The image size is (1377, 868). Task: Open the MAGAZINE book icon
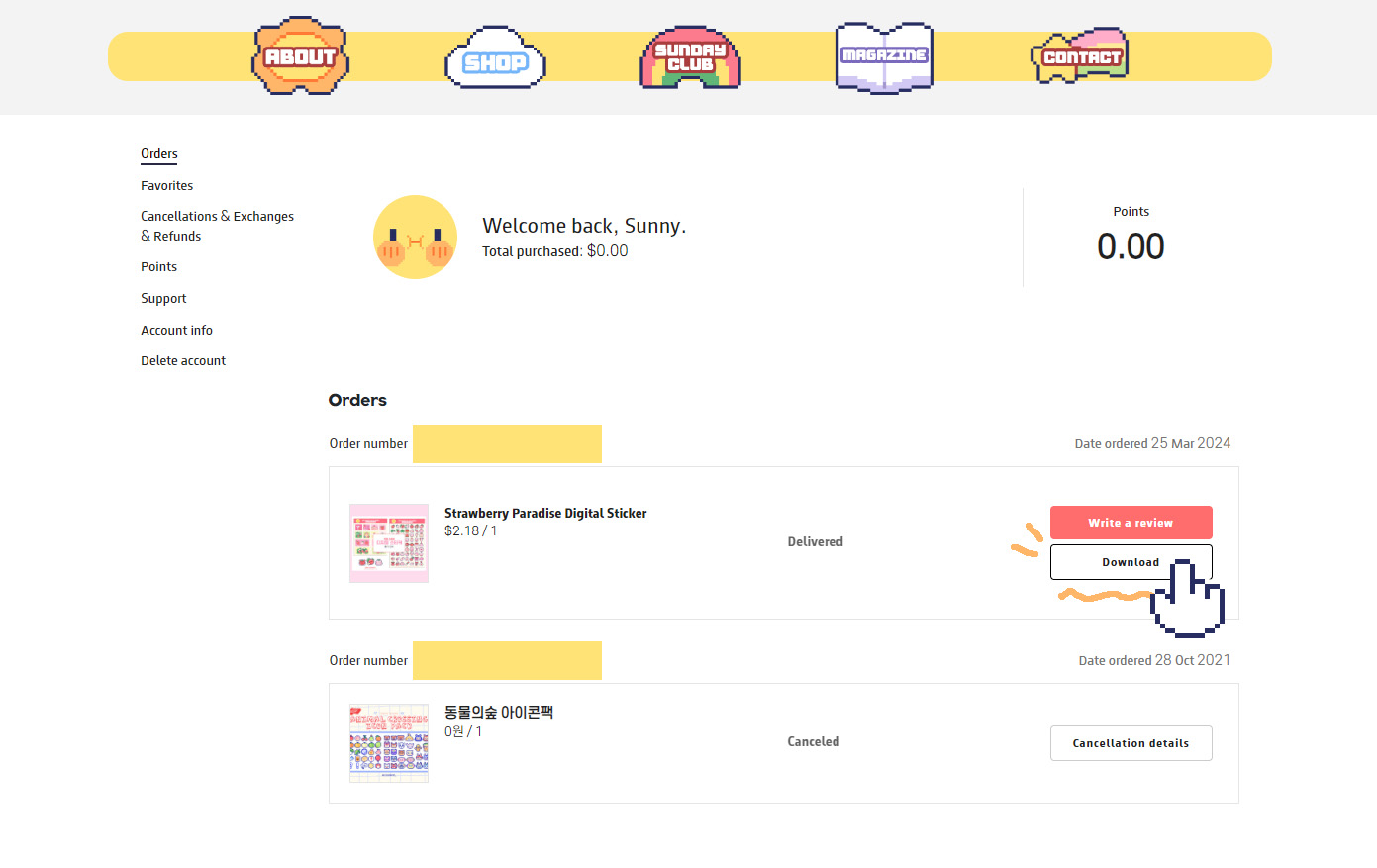point(884,56)
